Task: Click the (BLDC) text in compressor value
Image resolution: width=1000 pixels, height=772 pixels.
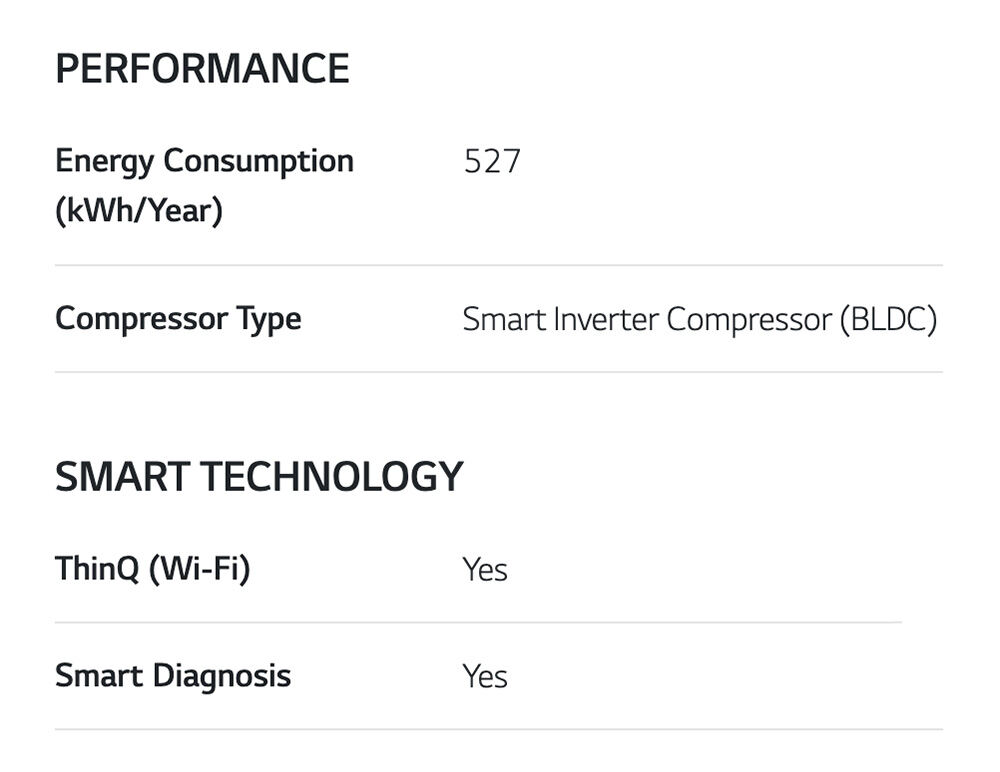Action: tap(888, 319)
